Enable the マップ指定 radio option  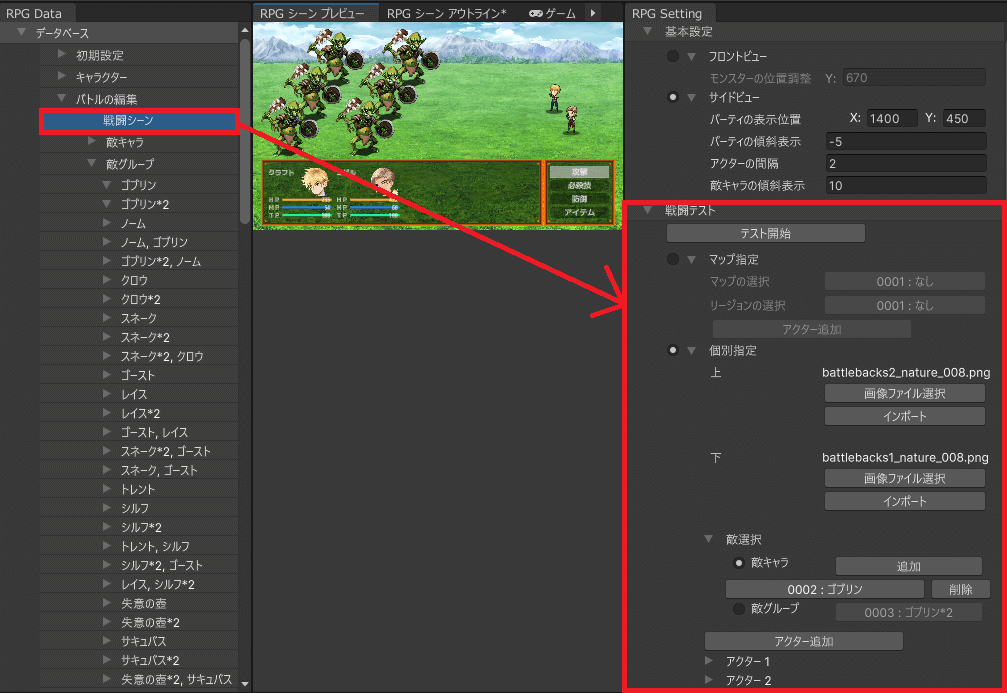673,260
